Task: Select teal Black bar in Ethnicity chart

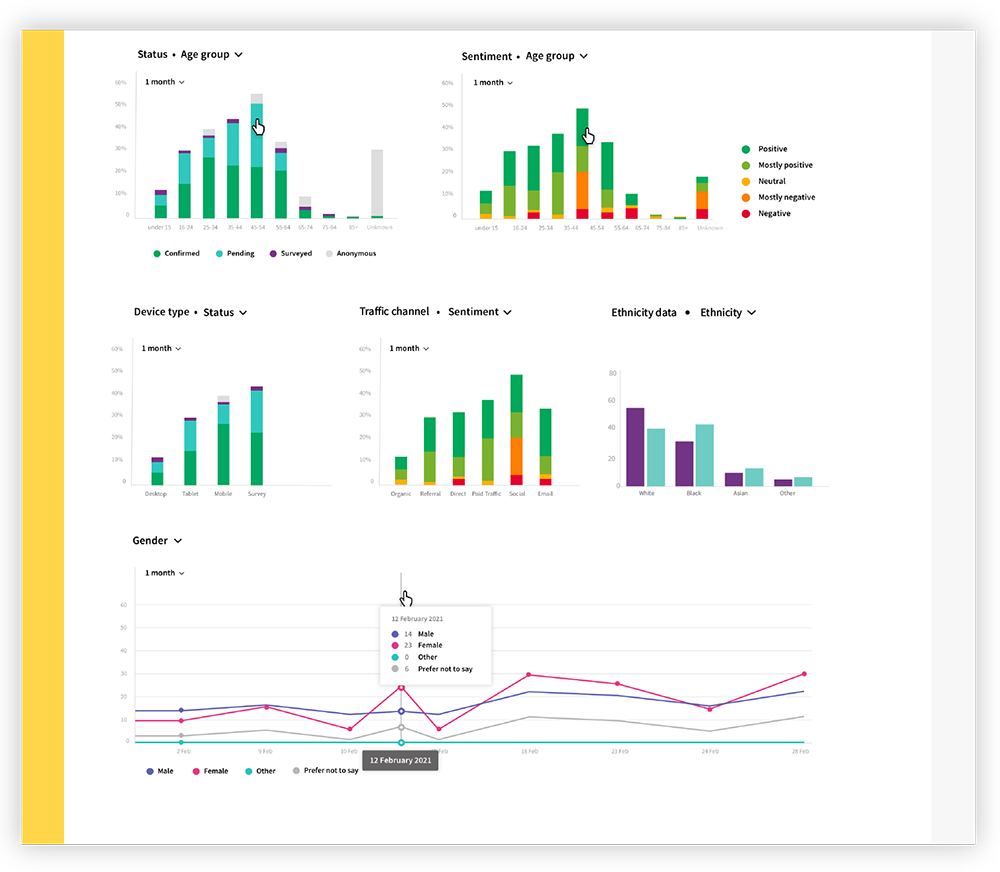Action: point(705,455)
